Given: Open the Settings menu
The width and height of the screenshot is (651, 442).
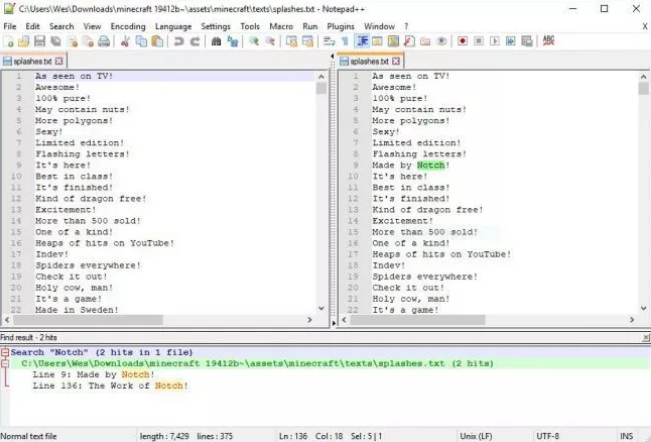Looking at the screenshot, I should (x=215, y=26).
